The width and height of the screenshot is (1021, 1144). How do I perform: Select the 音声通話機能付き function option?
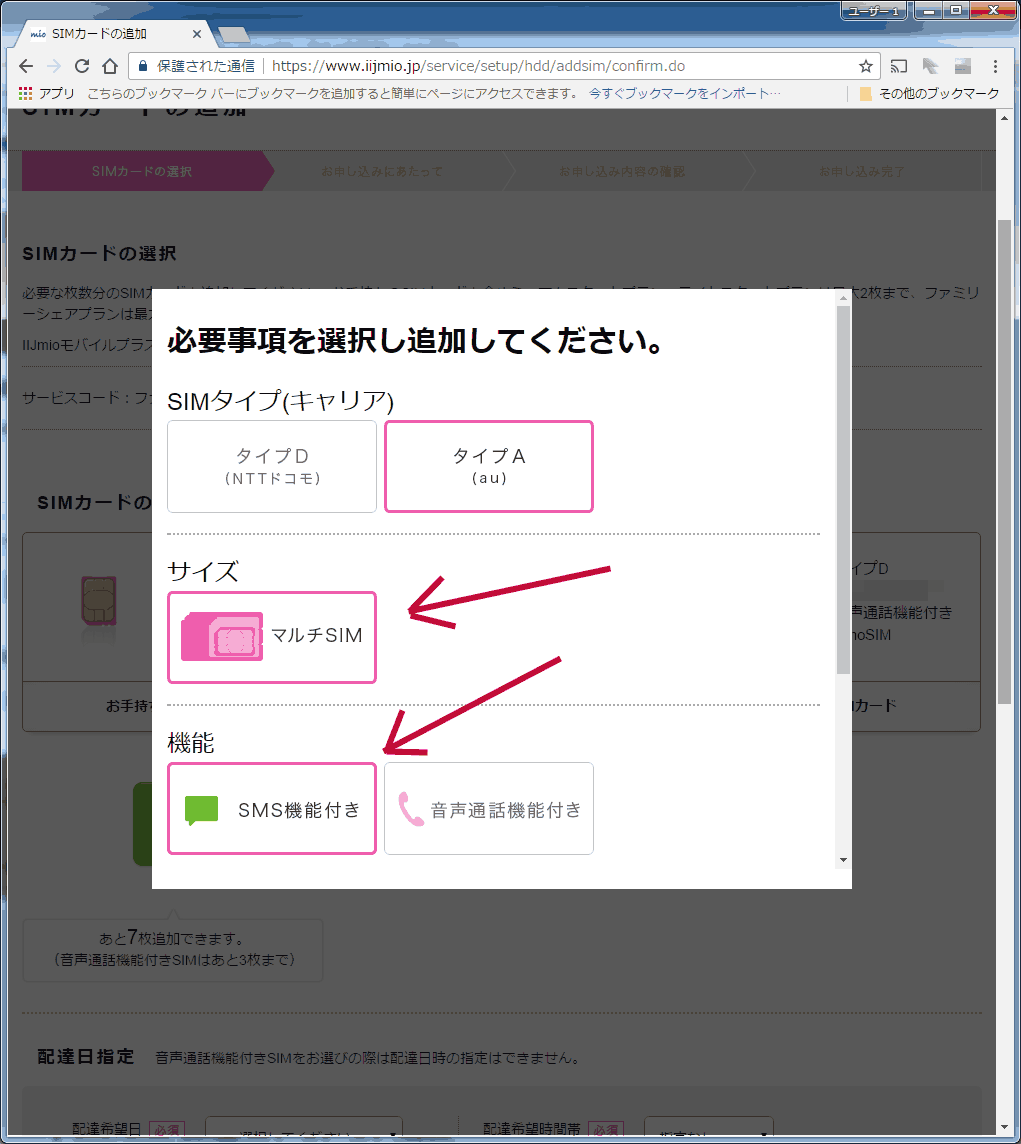489,809
